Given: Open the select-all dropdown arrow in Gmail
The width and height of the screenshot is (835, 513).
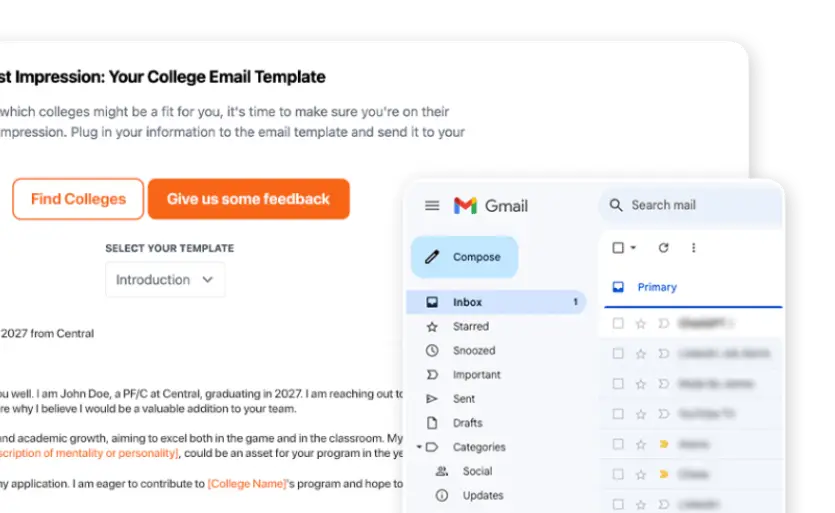Looking at the screenshot, I should [633, 248].
